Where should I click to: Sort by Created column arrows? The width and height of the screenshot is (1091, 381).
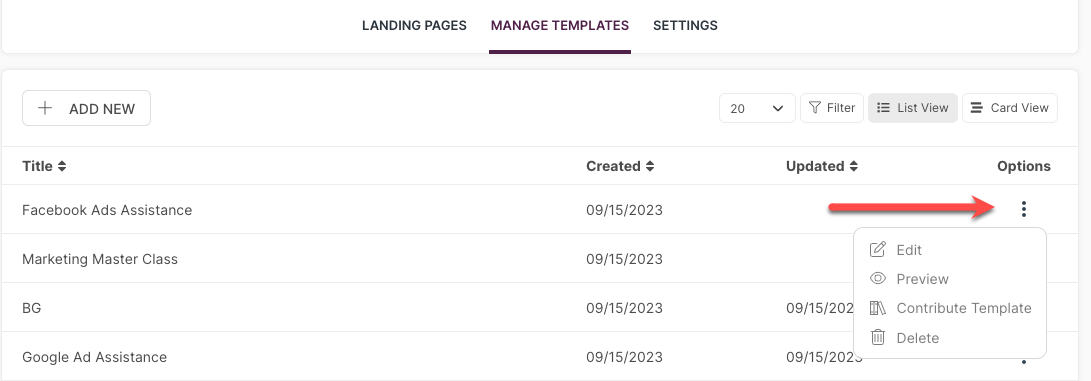point(650,166)
